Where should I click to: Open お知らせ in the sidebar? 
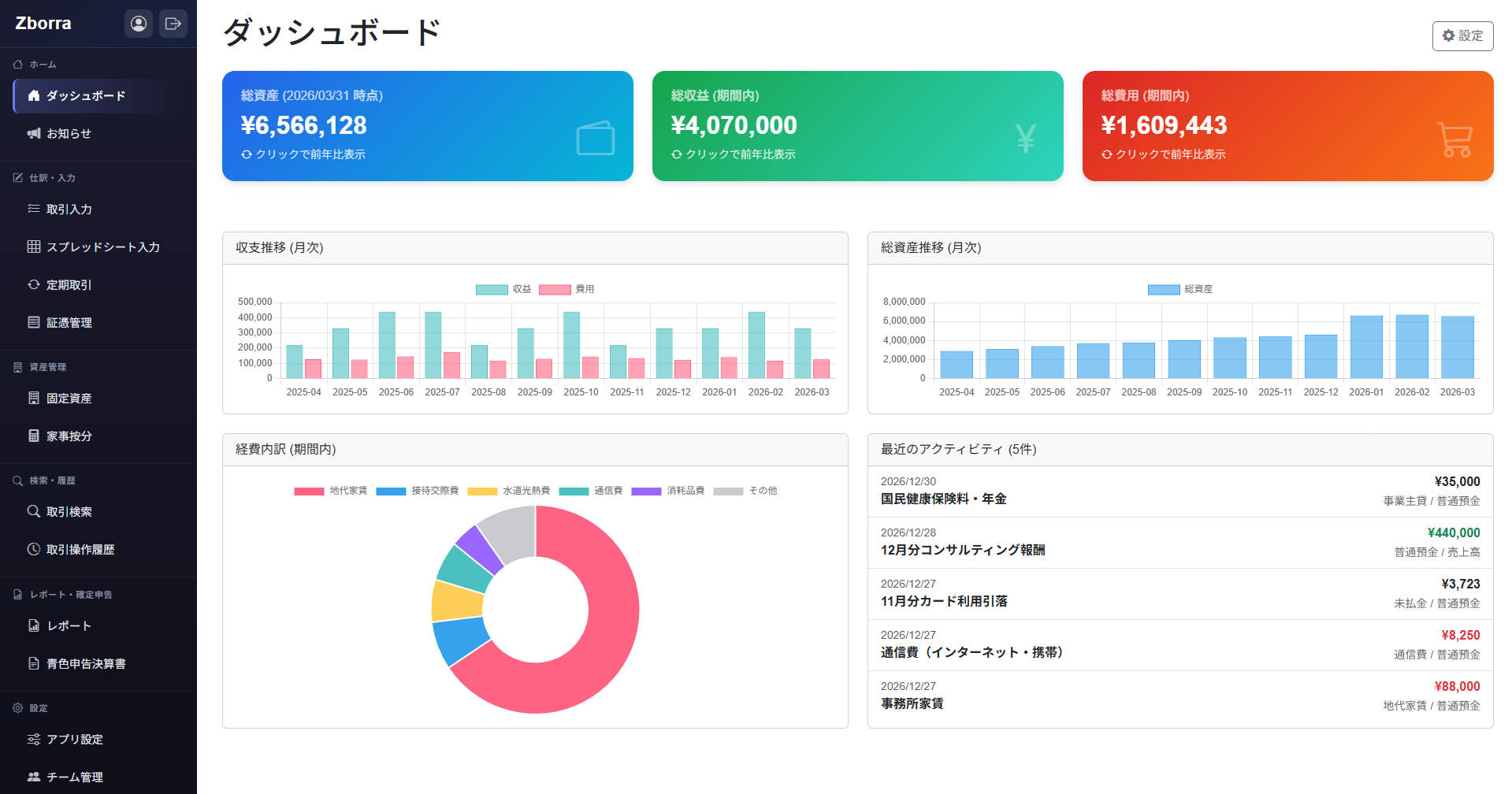[x=69, y=134]
